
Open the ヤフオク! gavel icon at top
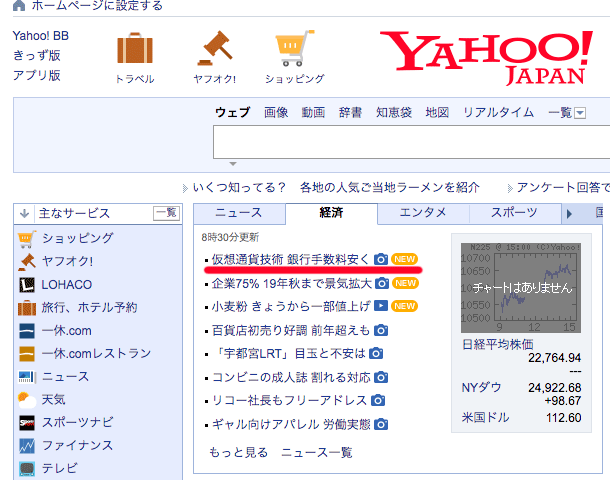[x=214, y=48]
